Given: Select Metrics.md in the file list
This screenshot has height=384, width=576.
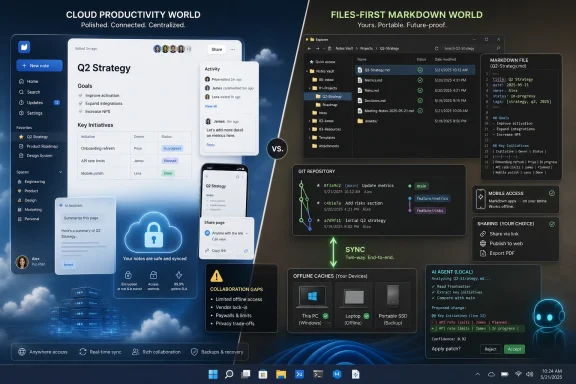Looking at the screenshot, I should point(415,80).
